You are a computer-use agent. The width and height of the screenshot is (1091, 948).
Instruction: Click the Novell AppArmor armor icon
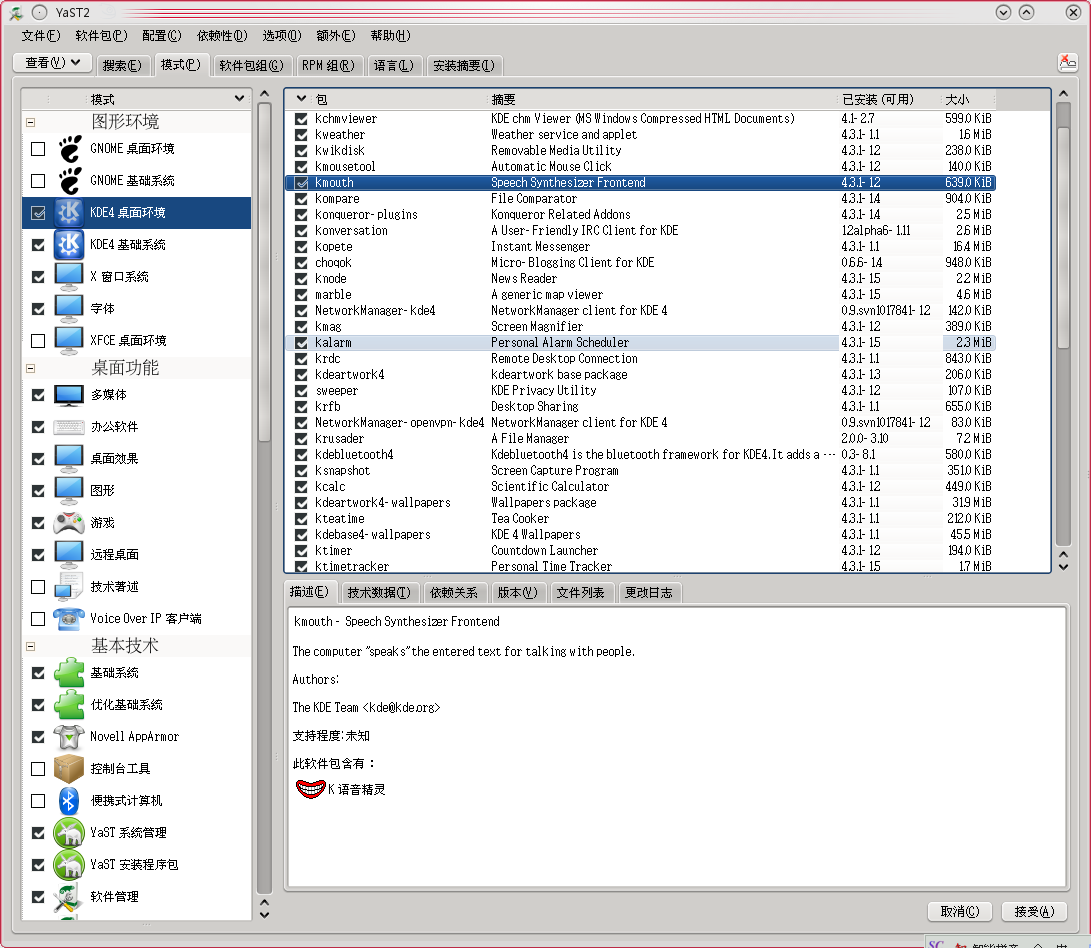pyautogui.click(x=69, y=737)
